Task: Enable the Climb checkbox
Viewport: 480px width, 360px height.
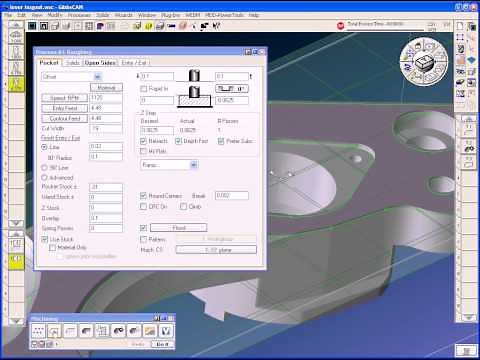Action: [183, 207]
